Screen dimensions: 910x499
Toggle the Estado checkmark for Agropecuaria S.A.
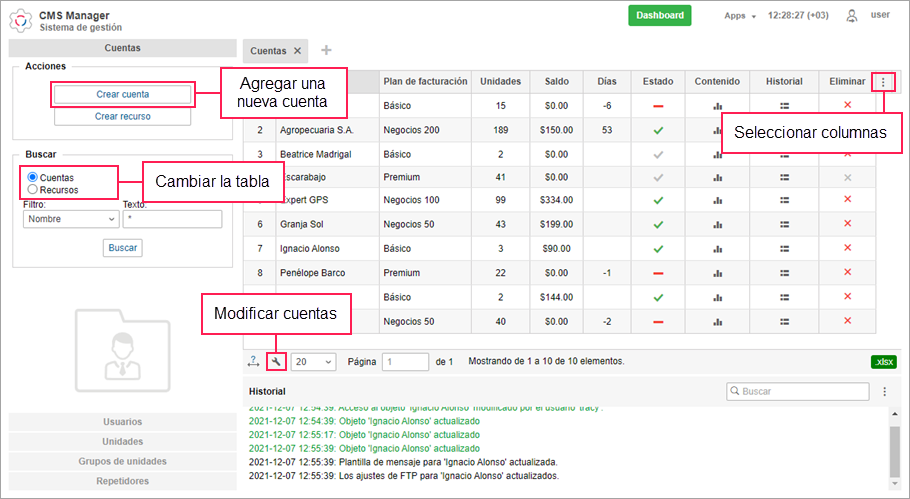click(x=658, y=131)
